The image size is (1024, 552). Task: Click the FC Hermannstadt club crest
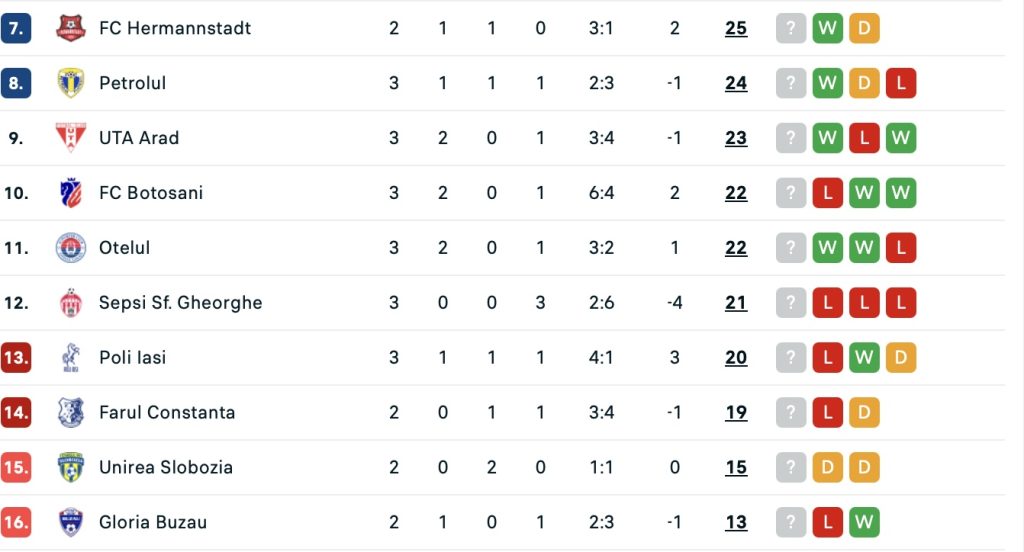[x=71, y=28]
